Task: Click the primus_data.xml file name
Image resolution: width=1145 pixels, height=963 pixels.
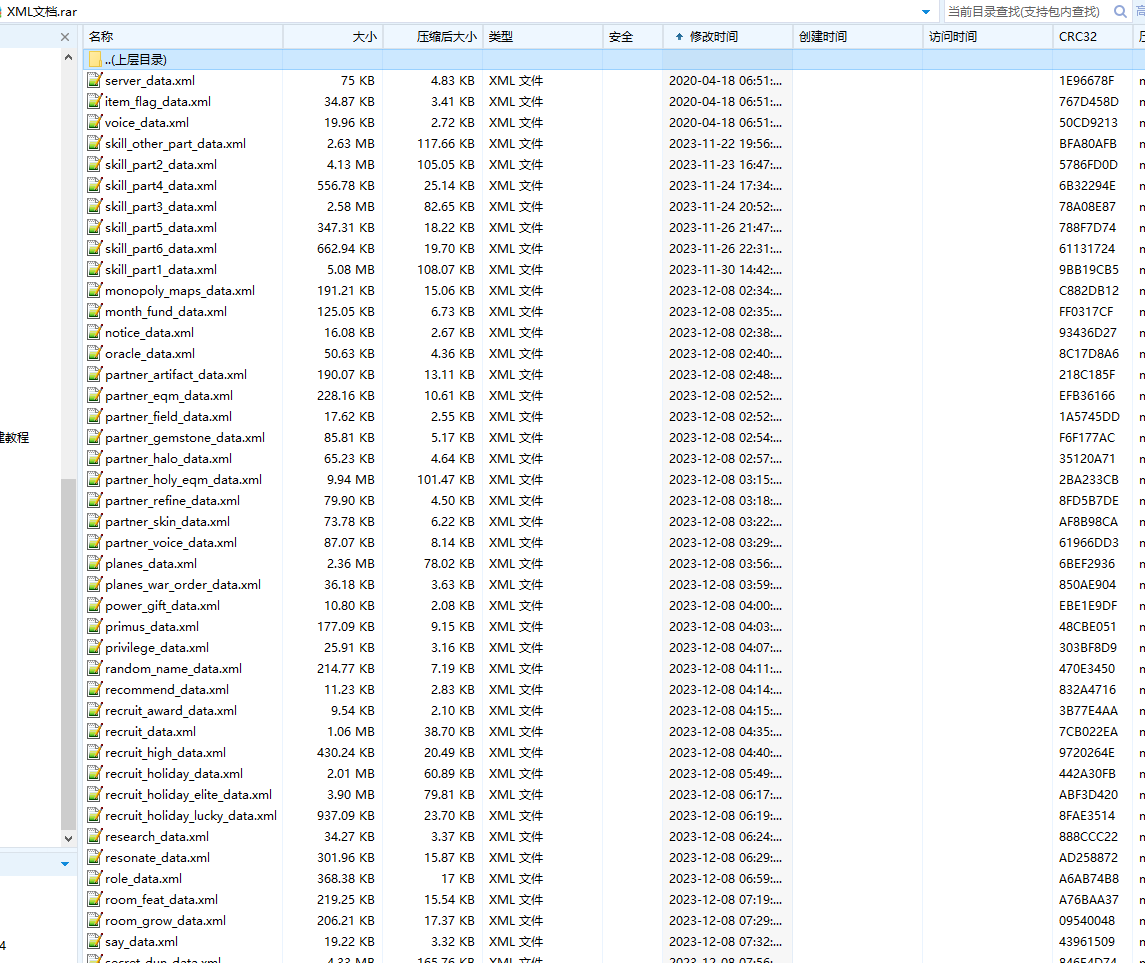Action: (152, 626)
